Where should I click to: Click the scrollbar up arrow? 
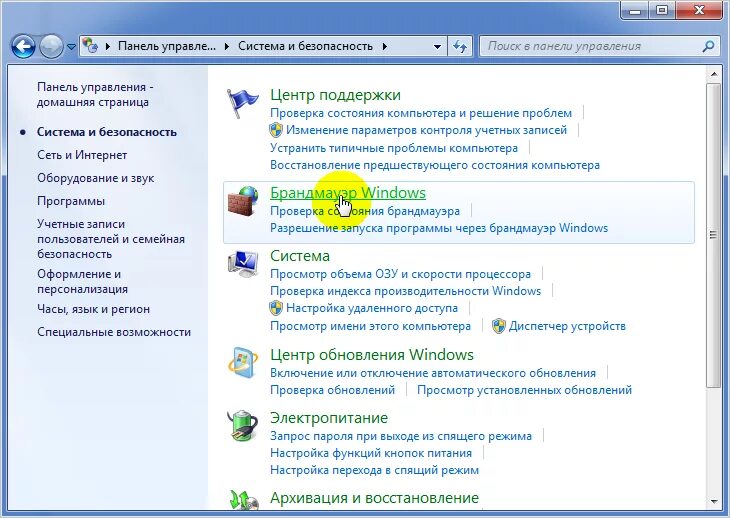pos(714,74)
